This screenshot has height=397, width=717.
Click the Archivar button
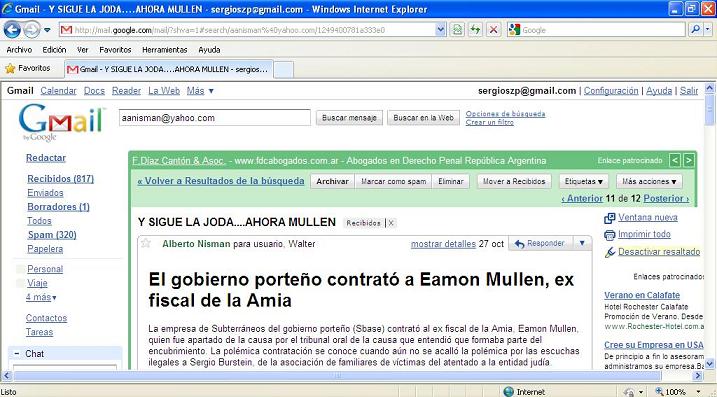332,182
